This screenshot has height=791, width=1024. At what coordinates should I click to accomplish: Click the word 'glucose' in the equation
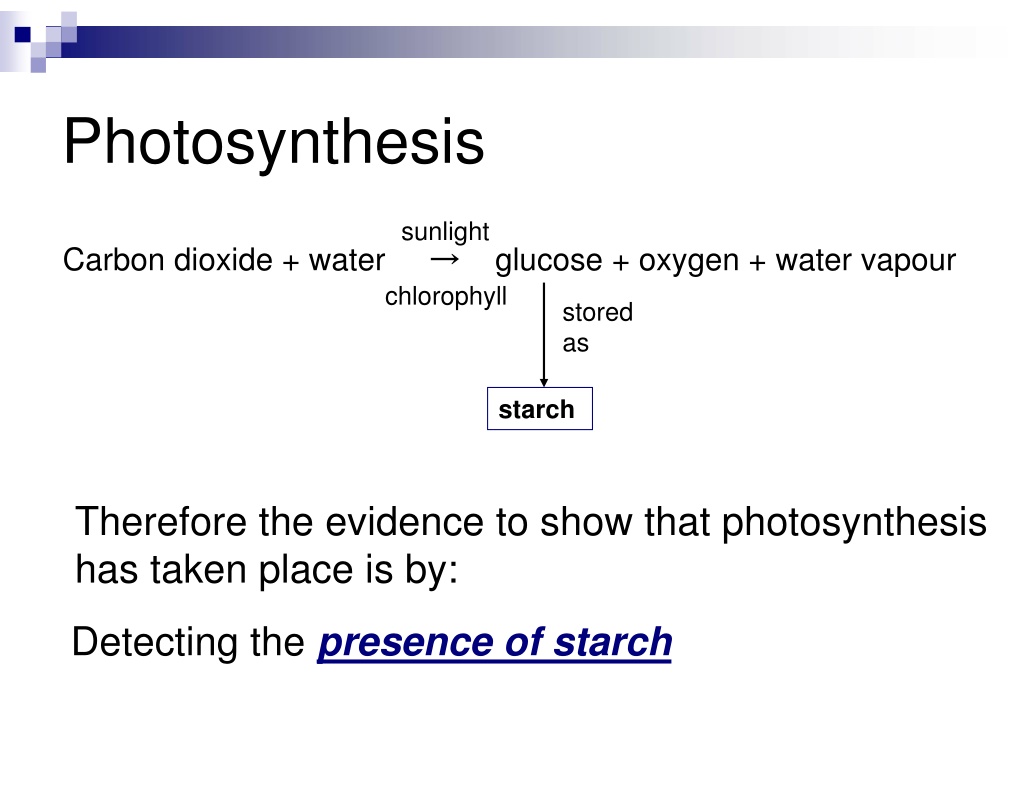pos(549,261)
